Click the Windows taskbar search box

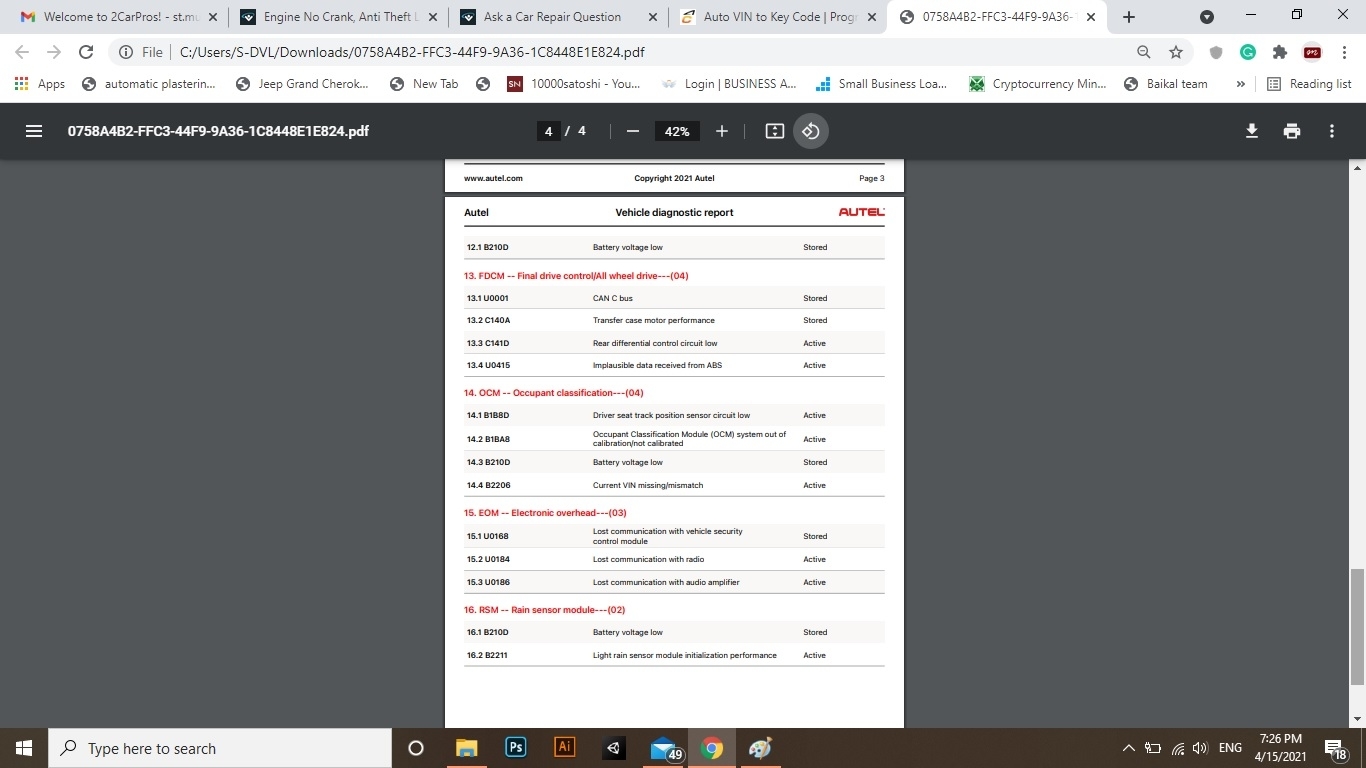tap(220, 748)
